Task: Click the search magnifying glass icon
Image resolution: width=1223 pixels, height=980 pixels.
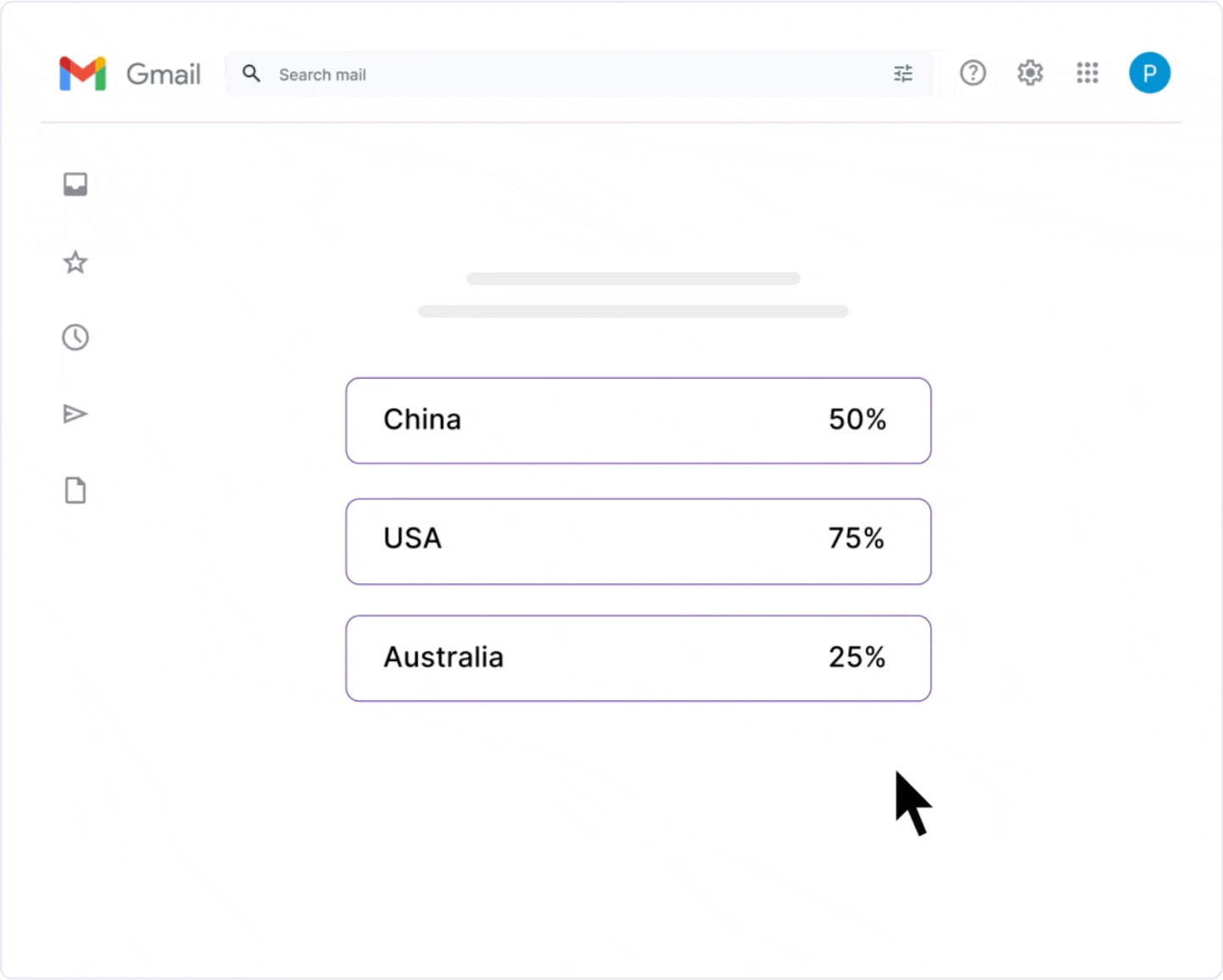Action: [252, 74]
